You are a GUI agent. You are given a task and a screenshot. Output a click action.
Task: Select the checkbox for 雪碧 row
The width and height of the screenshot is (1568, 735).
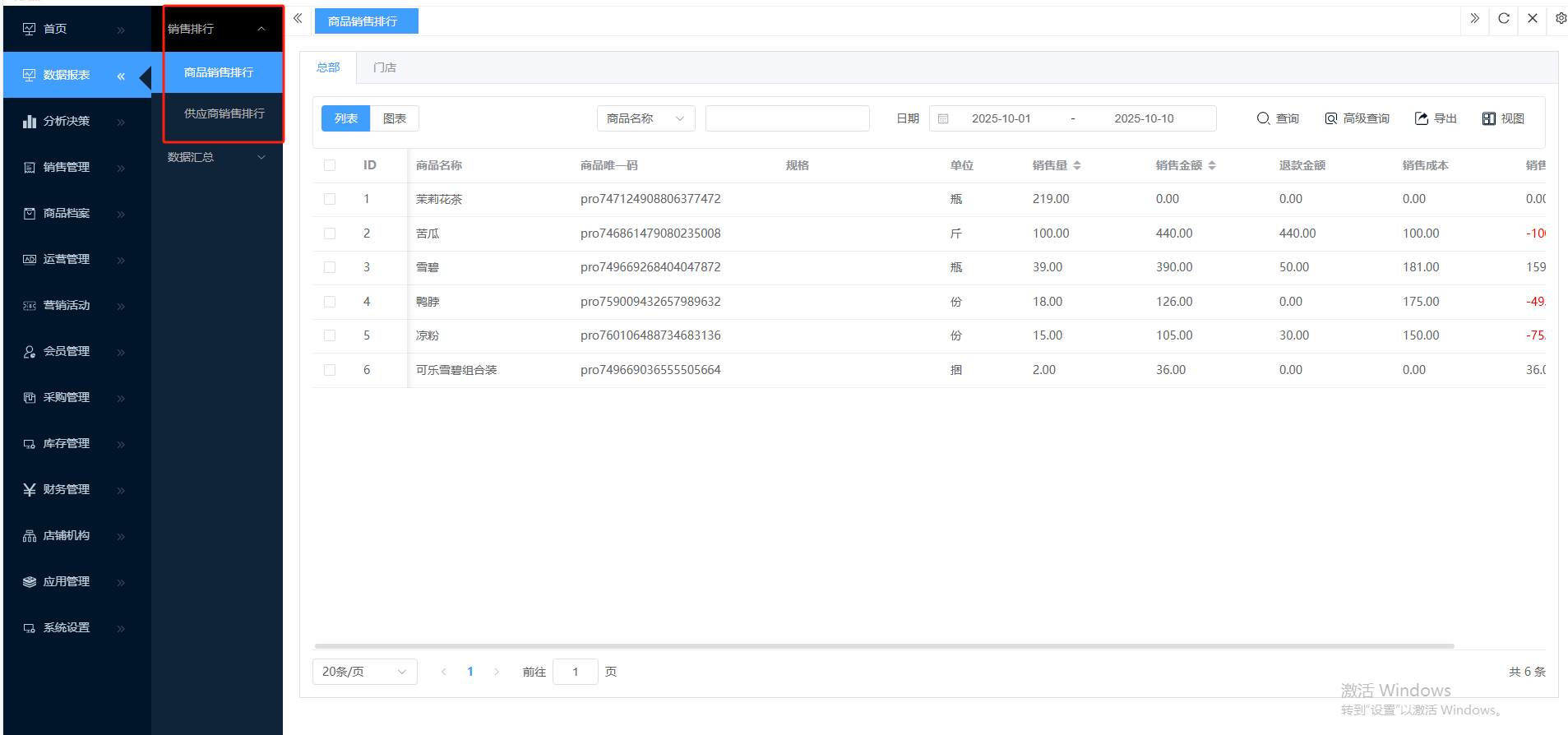click(x=330, y=267)
